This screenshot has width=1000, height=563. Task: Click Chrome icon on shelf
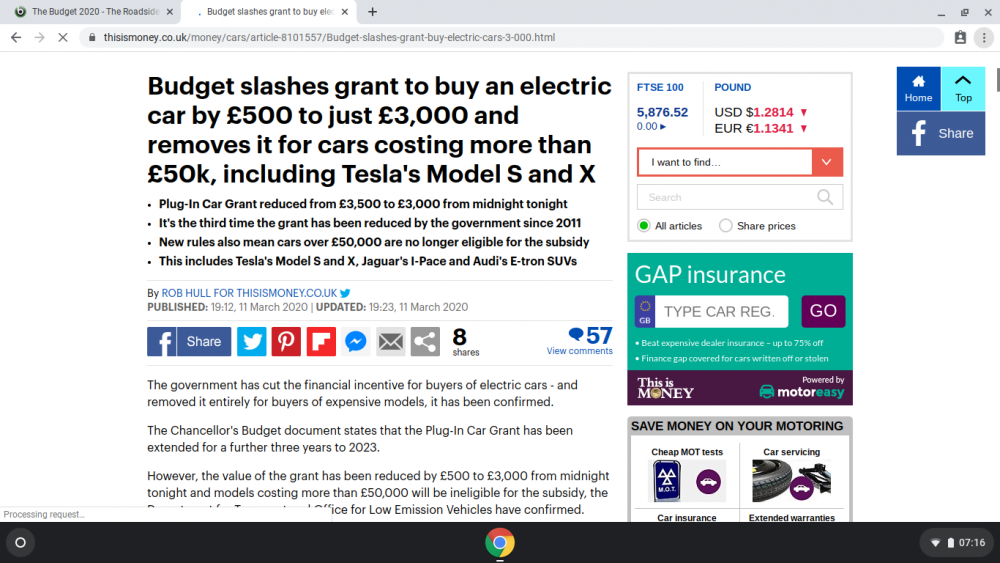click(500, 543)
